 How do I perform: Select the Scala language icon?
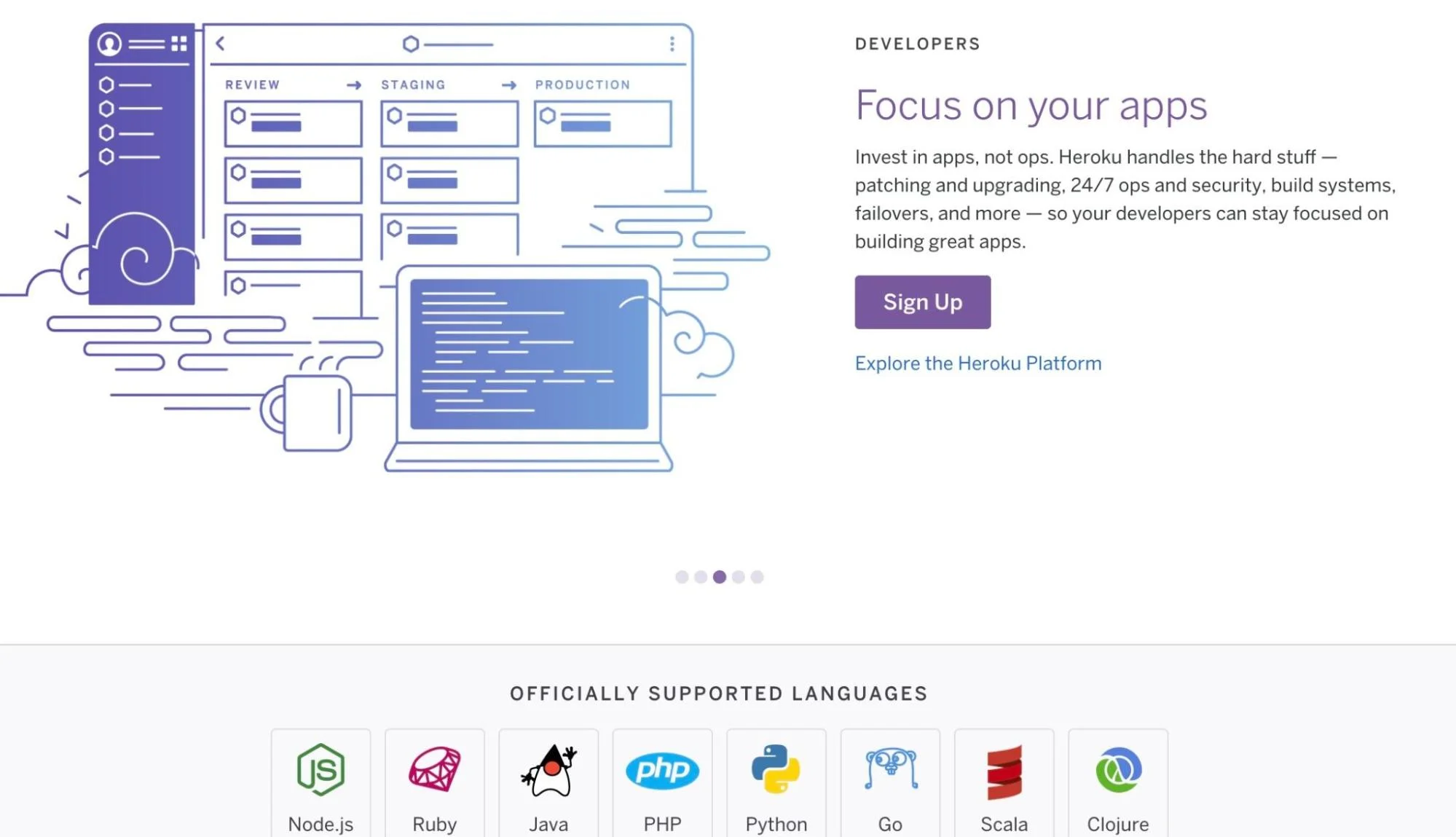[x=1004, y=772]
